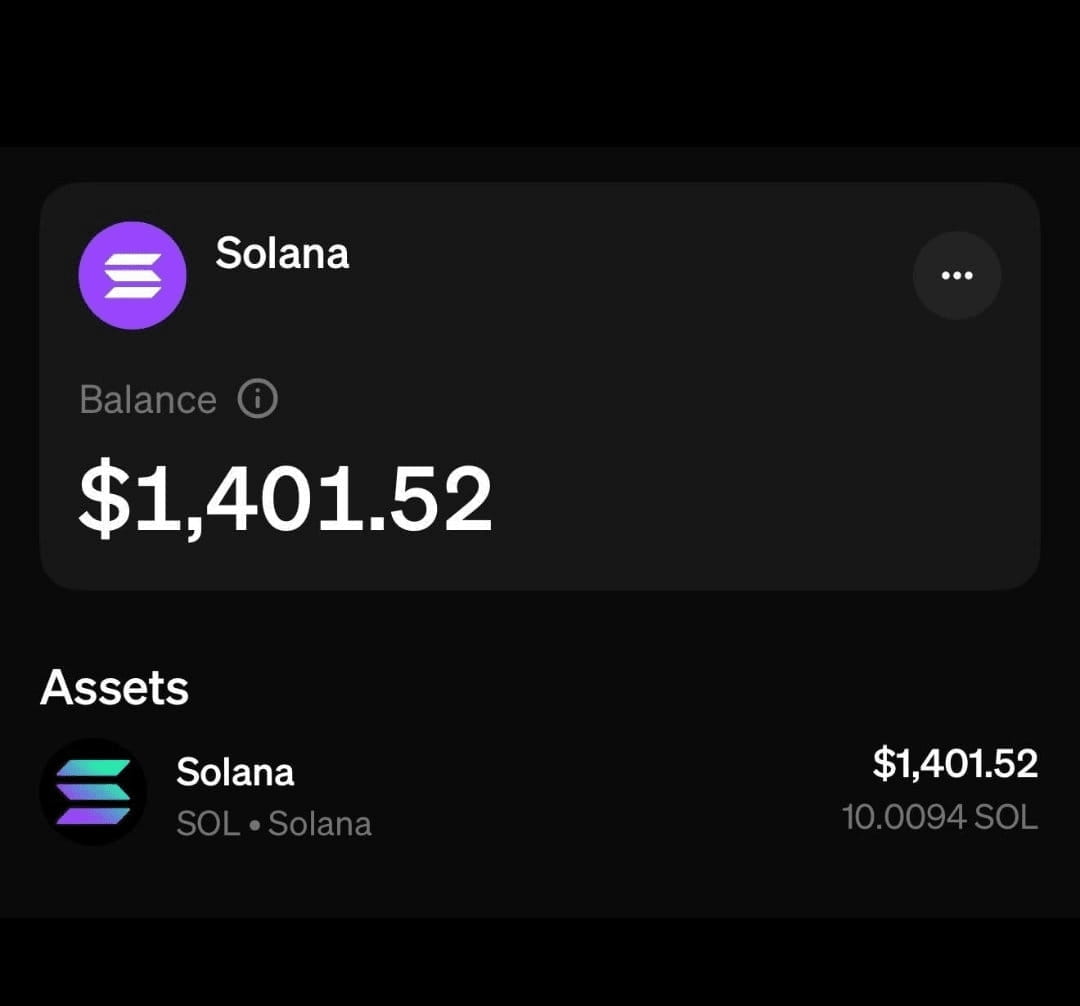Screen dimensions: 1080x1006
Task: Click the Solana network label after the bullet
Action: 320,824
